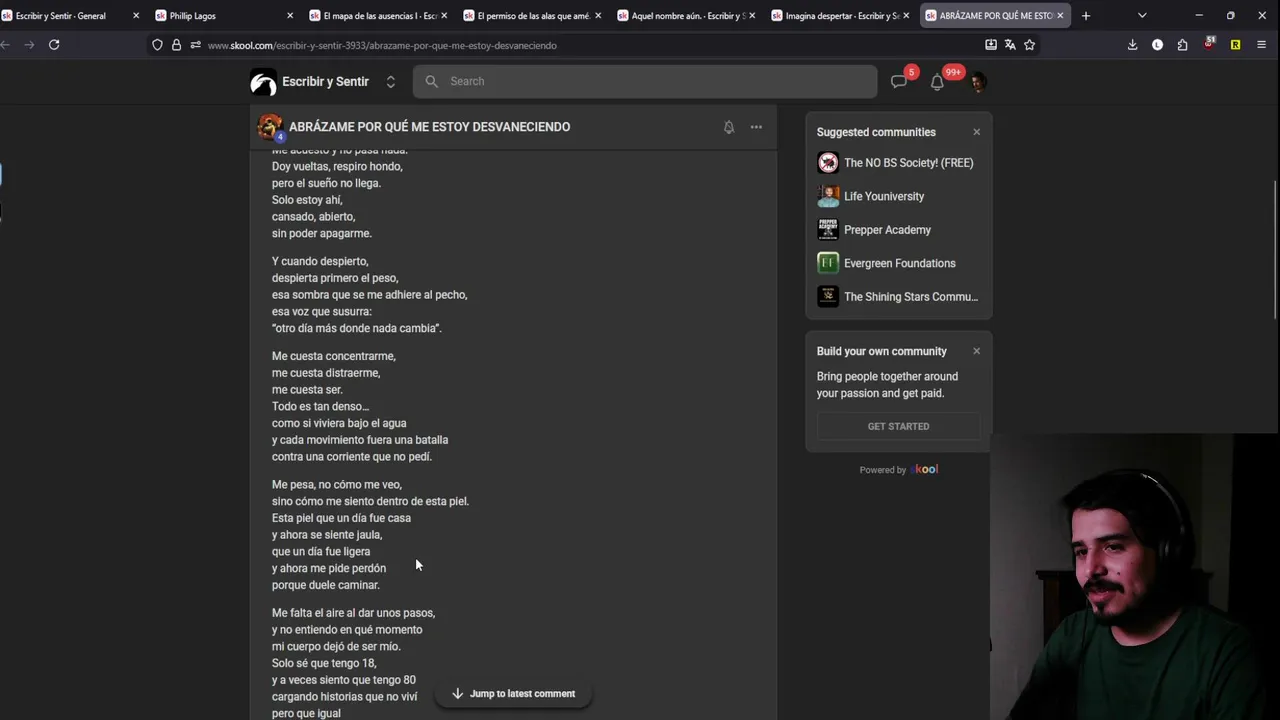Click the Shining Stars community icon
This screenshot has width=1280, height=720.
pyautogui.click(x=828, y=297)
